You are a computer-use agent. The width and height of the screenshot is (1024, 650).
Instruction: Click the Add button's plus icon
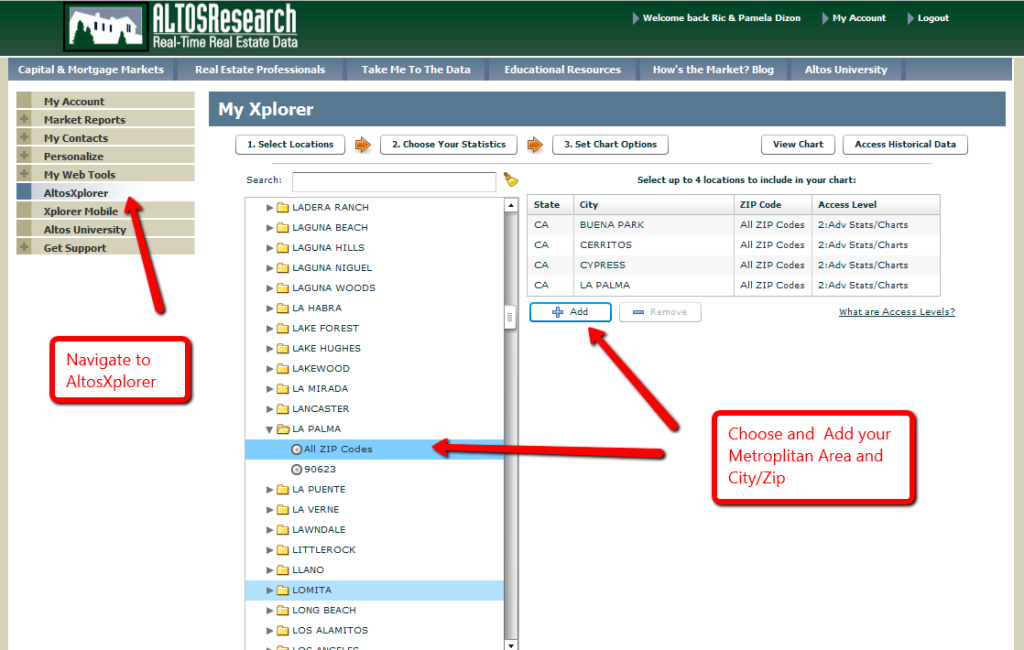(557, 312)
